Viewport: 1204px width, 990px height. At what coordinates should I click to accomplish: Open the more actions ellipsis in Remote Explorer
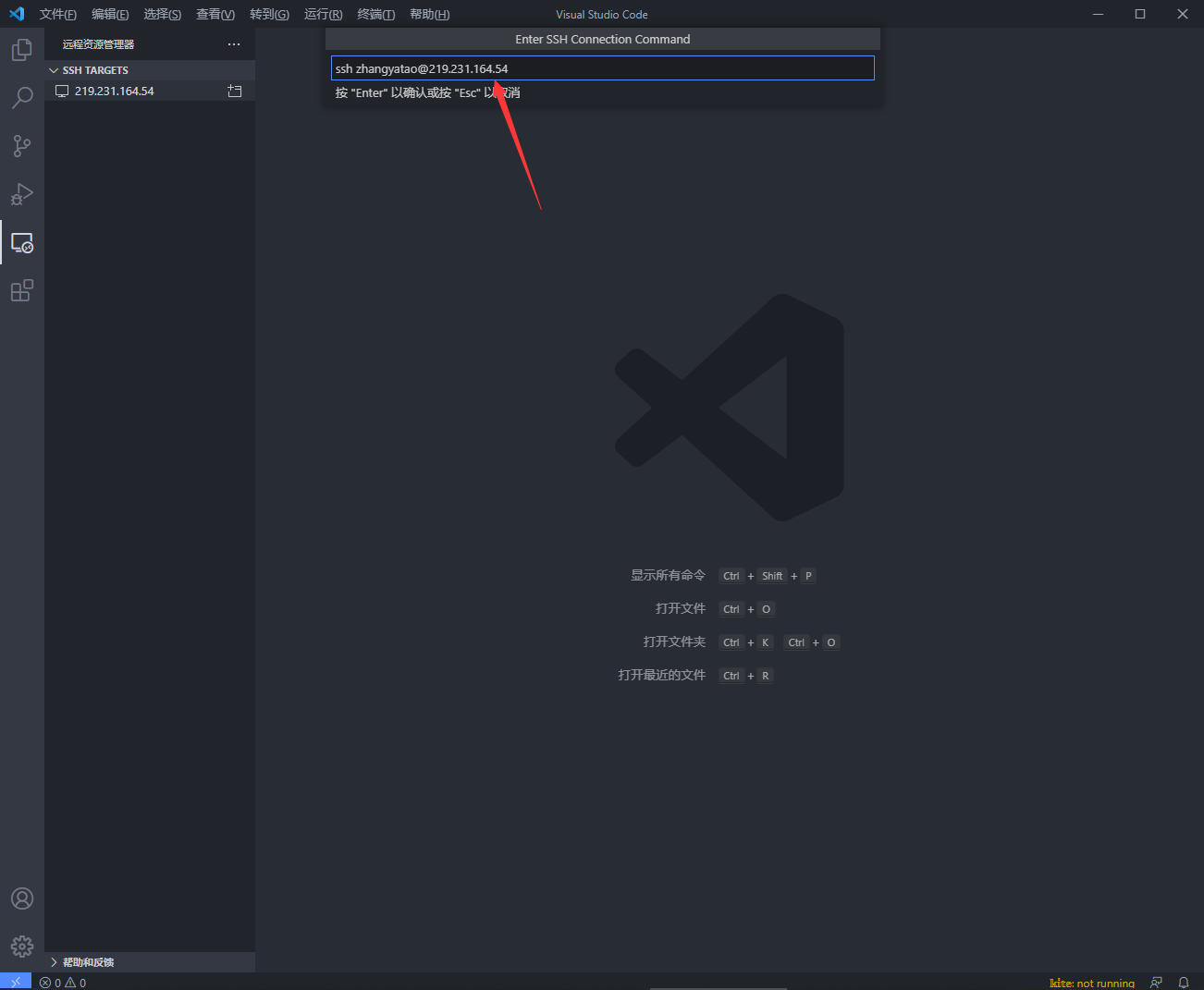234,44
